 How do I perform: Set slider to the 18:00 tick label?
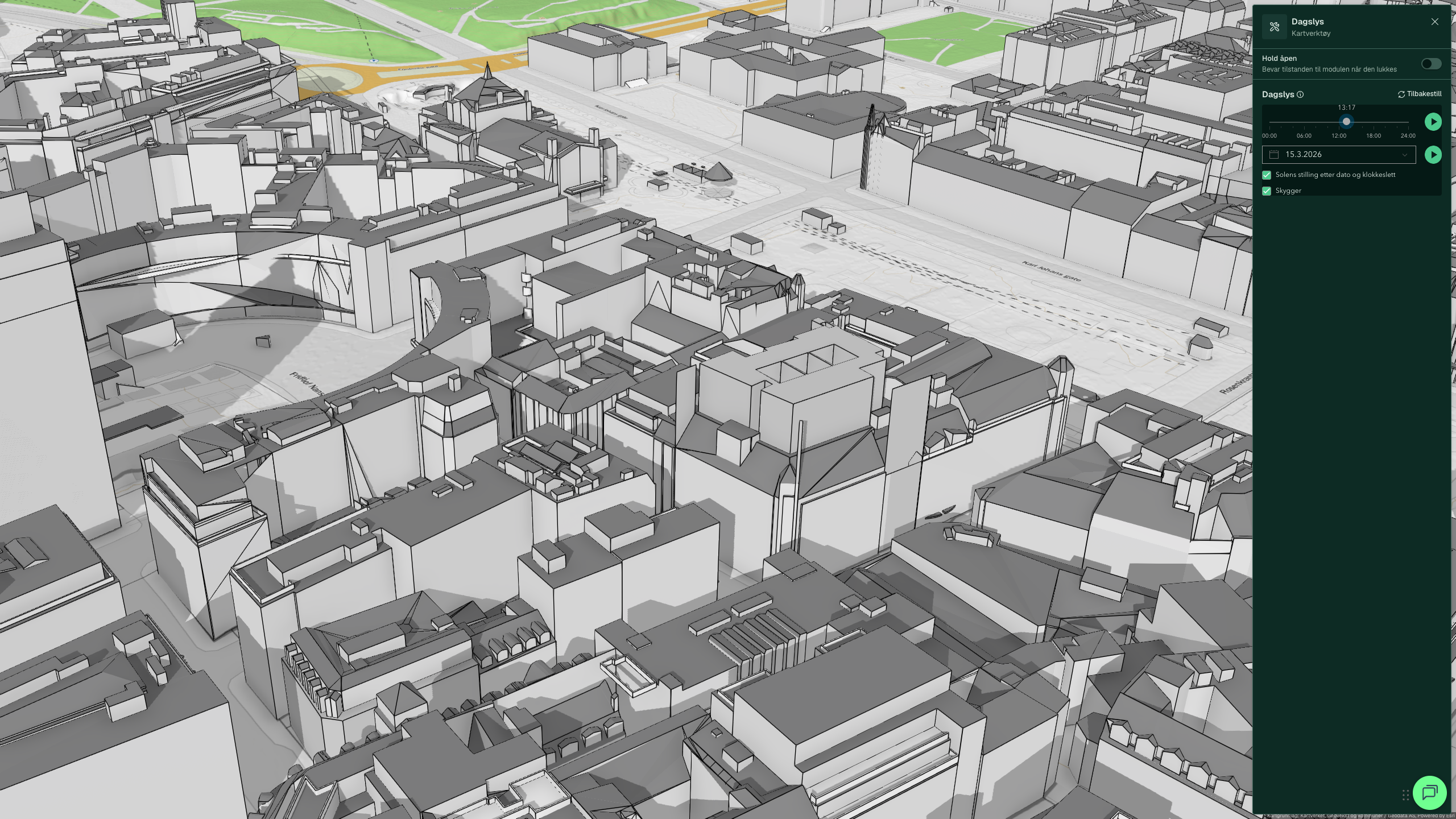coord(1374,136)
